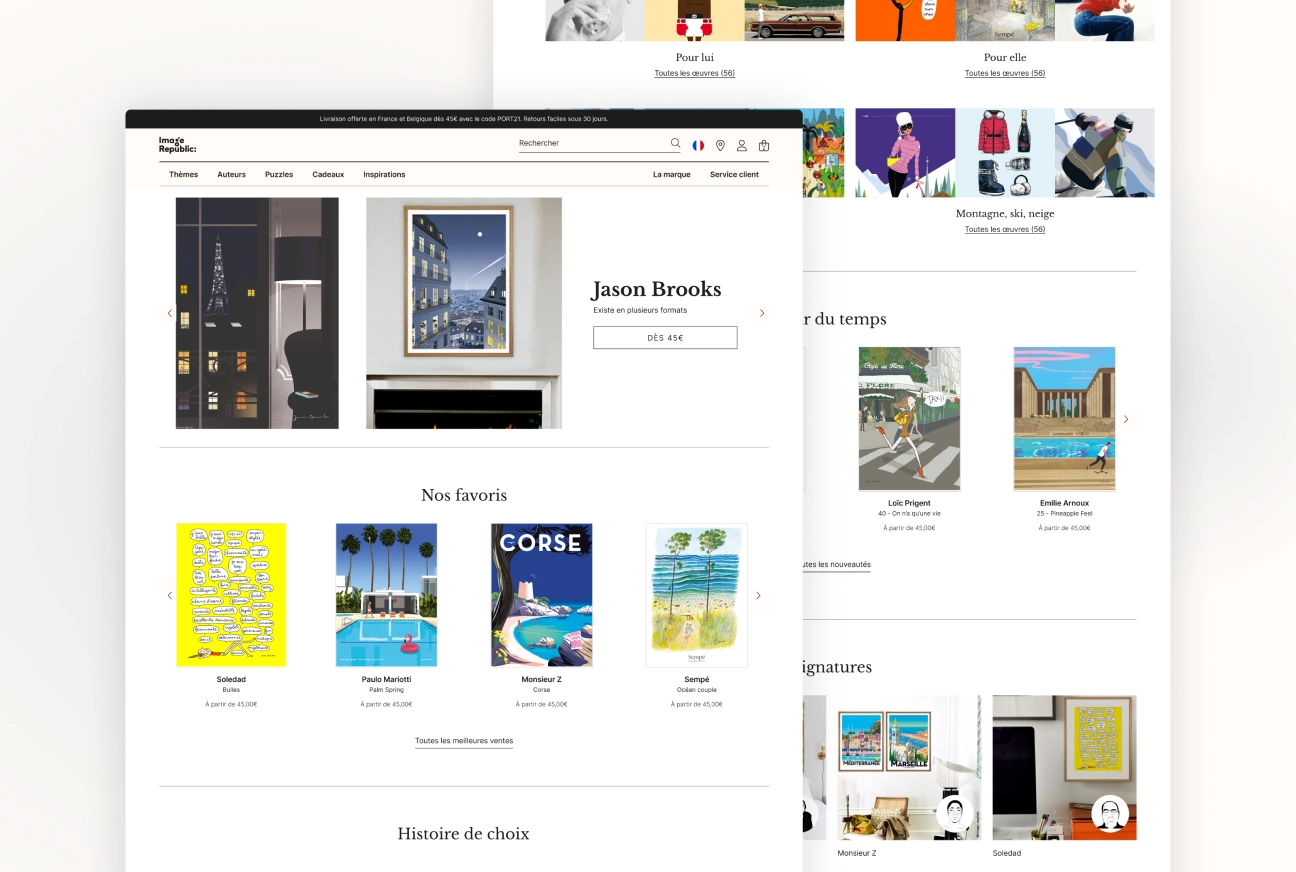The height and width of the screenshot is (872, 1296).
Task: Click the Pour elle category title
Action: point(1005,57)
